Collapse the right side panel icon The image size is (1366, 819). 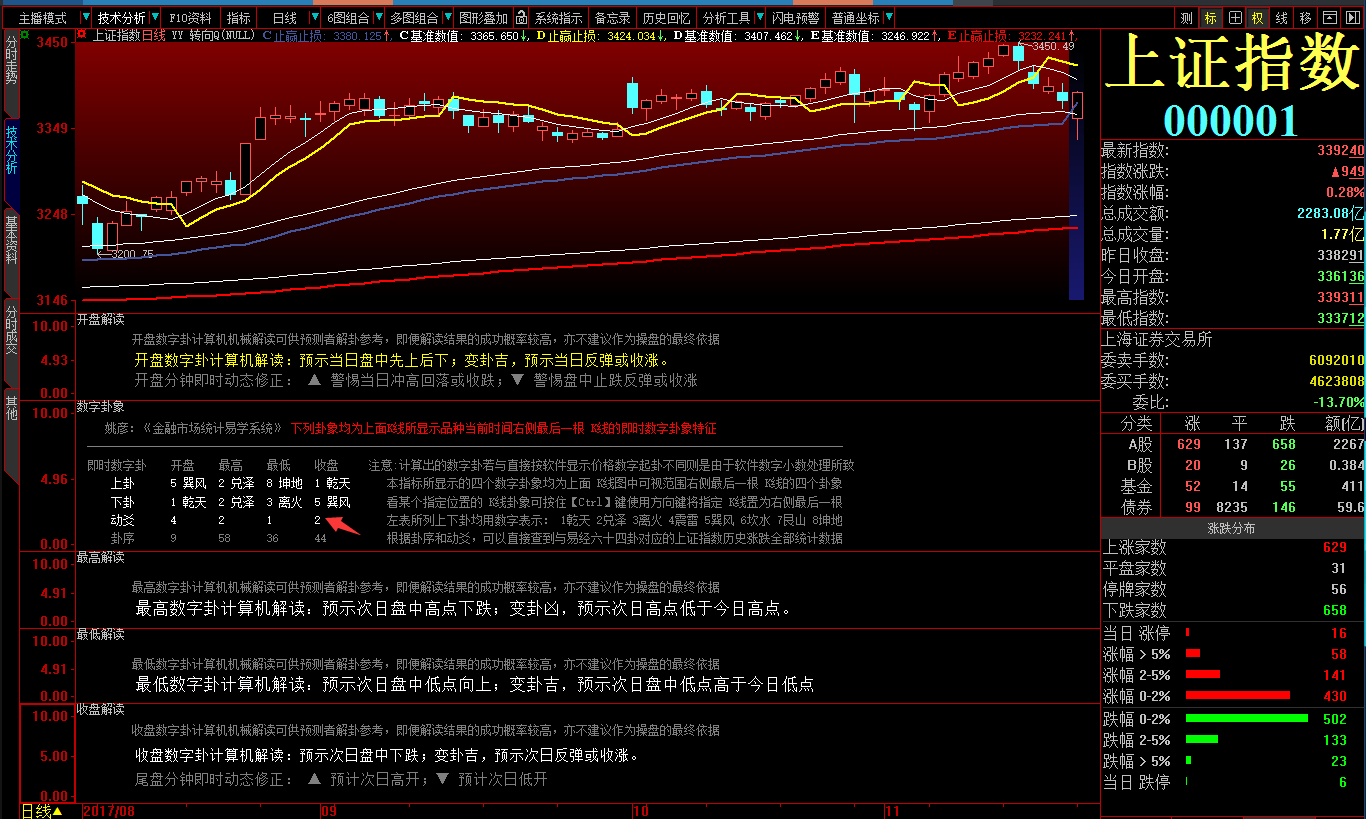click(1353, 18)
